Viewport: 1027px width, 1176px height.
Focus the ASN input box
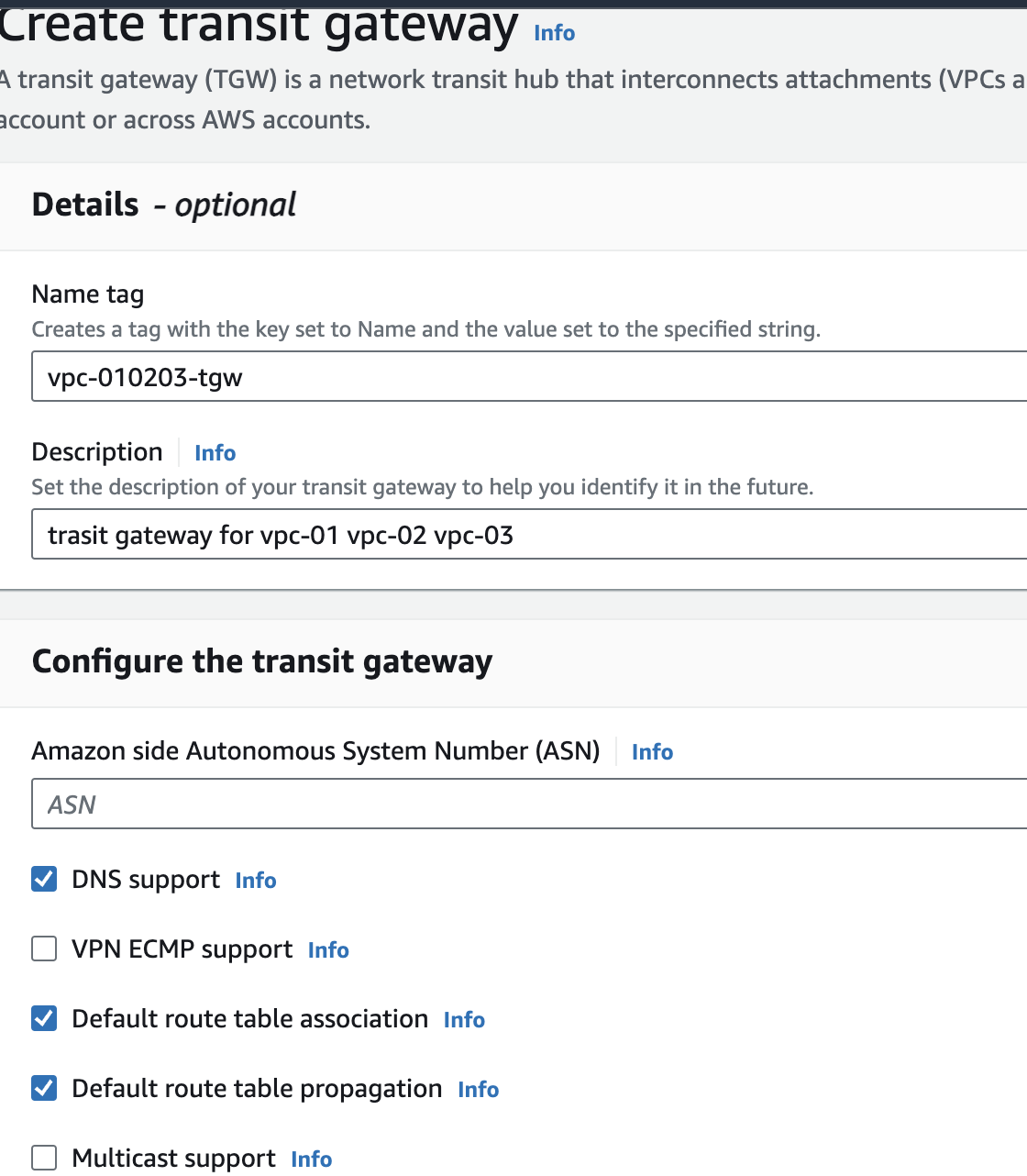pos(528,804)
